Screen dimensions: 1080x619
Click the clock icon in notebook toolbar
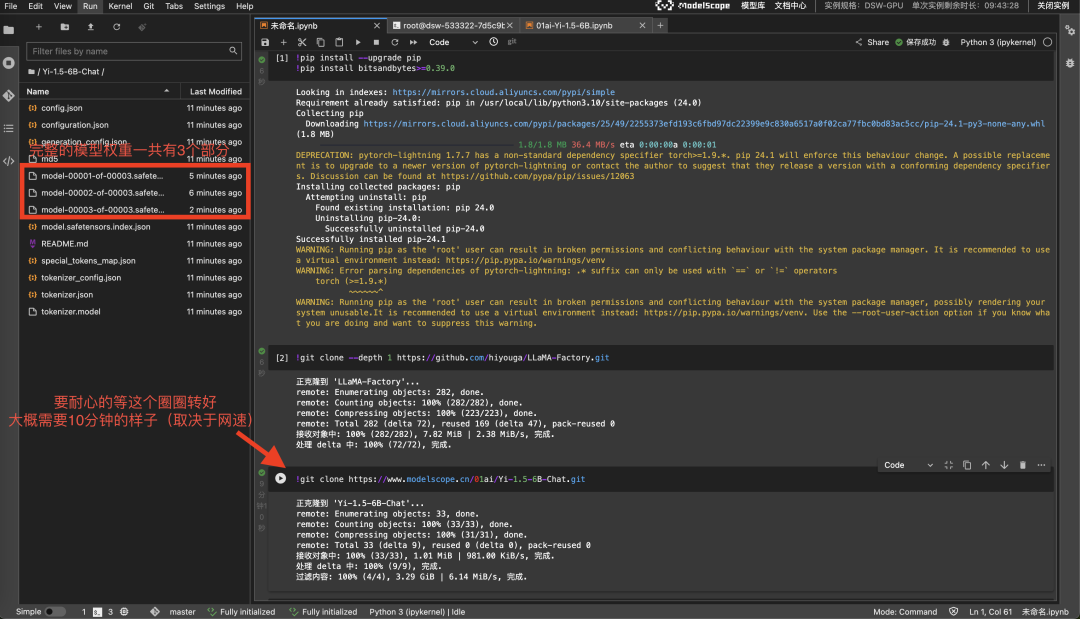(x=494, y=42)
